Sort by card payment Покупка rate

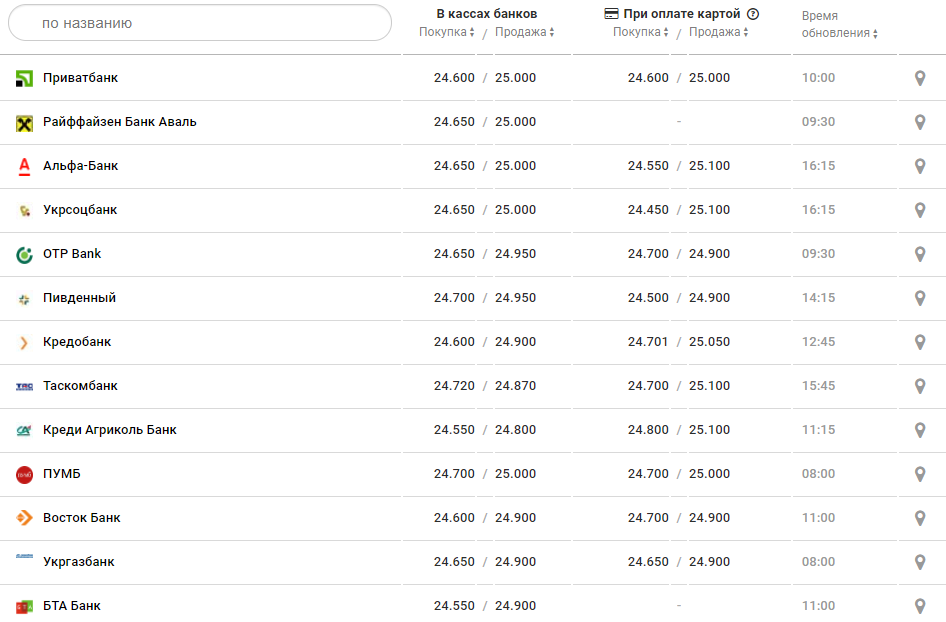coord(641,32)
